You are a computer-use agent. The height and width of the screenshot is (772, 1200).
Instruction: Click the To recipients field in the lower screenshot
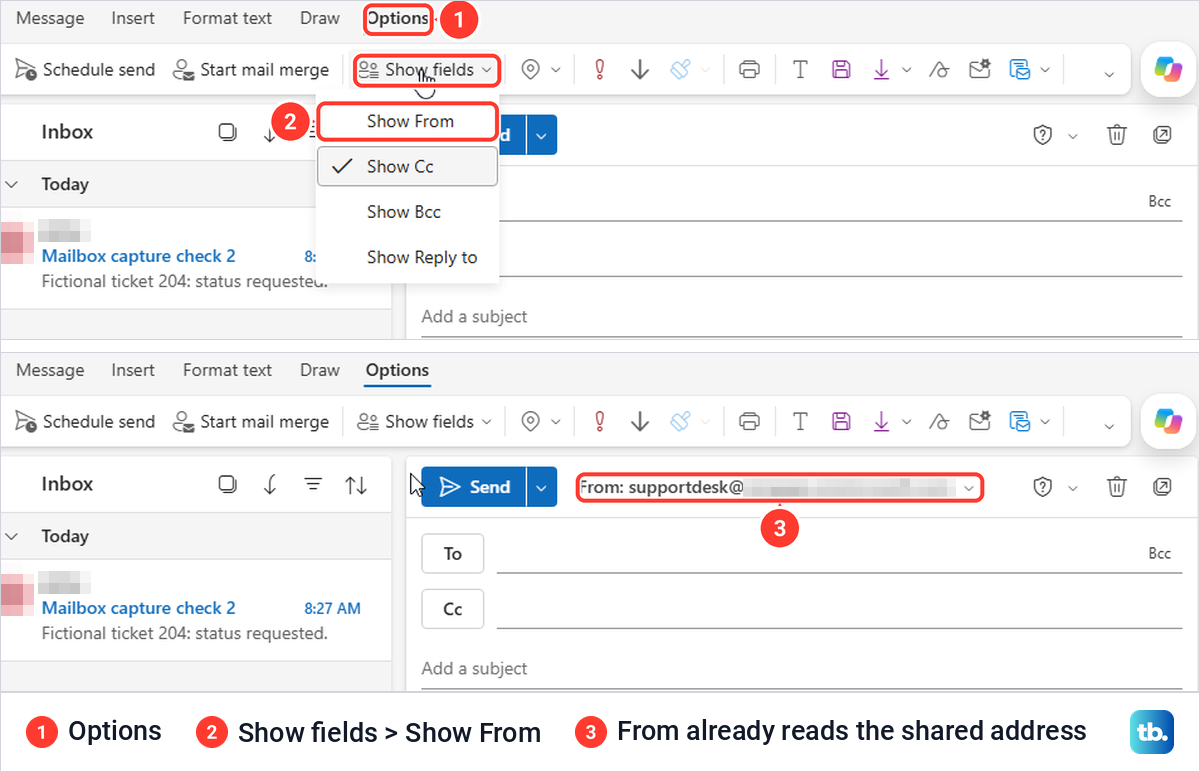(x=838, y=554)
